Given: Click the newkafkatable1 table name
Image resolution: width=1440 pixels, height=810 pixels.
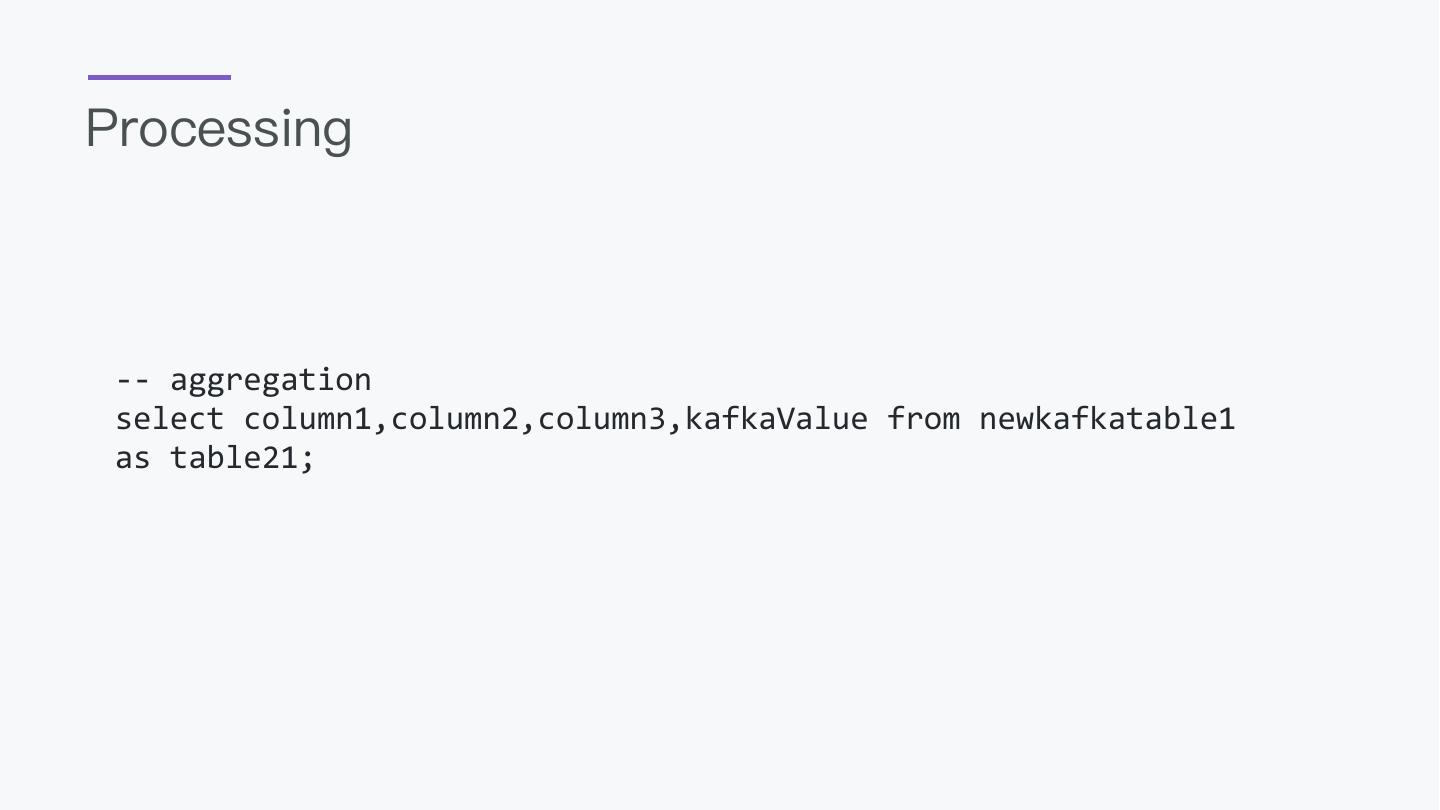Looking at the screenshot, I should point(1107,419).
